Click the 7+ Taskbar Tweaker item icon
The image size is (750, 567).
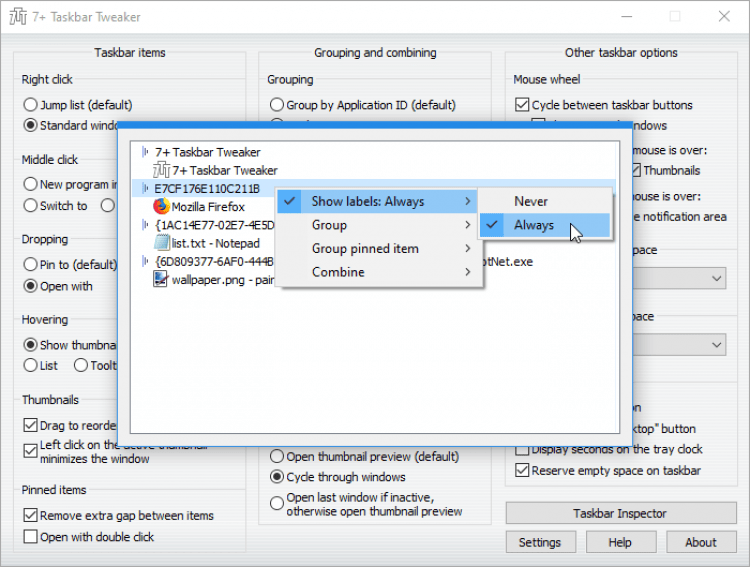pyautogui.click(x=162, y=171)
